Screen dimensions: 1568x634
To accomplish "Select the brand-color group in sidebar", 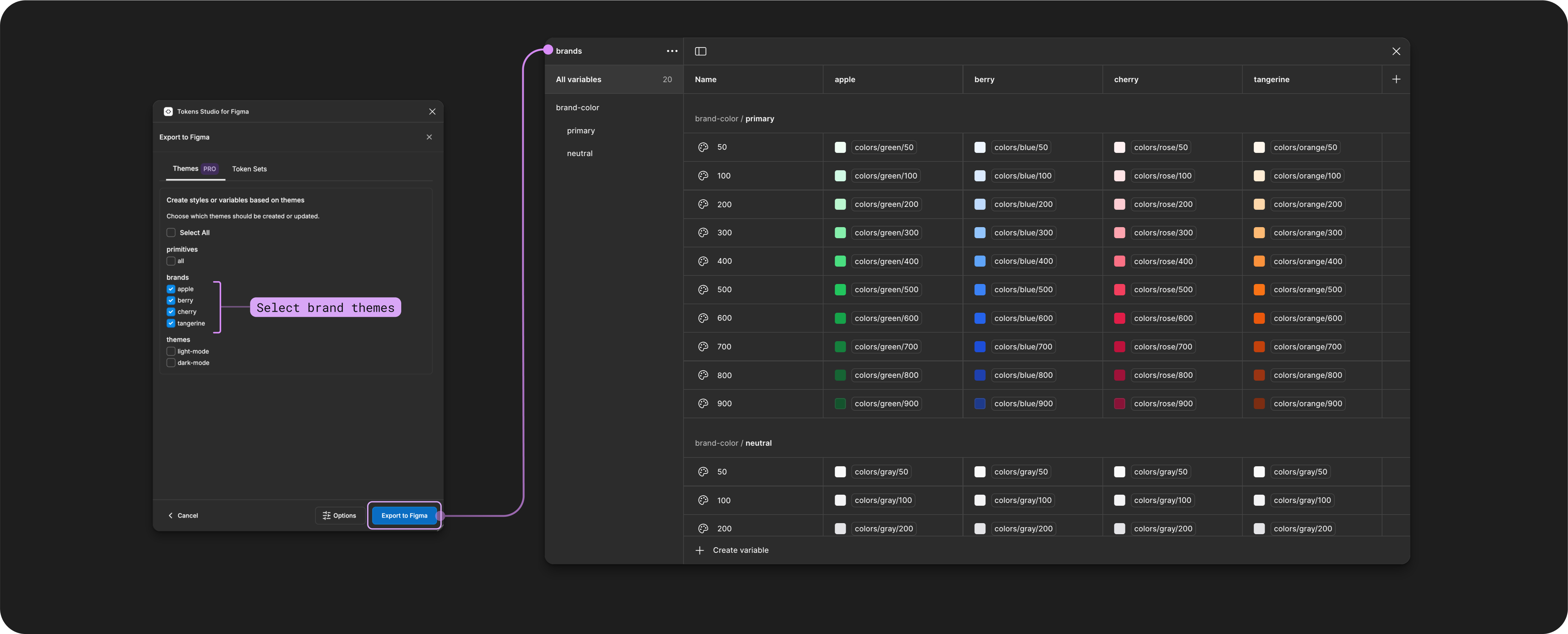I will coord(577,108).
